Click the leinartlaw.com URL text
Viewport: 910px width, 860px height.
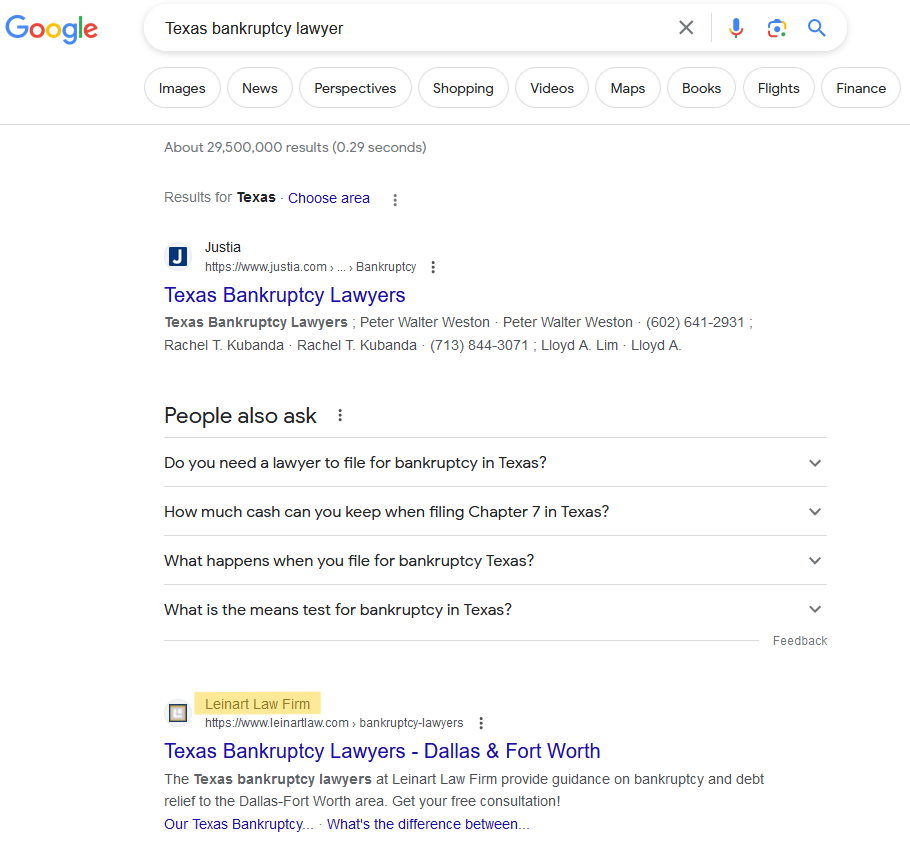[x=334, y=723]
